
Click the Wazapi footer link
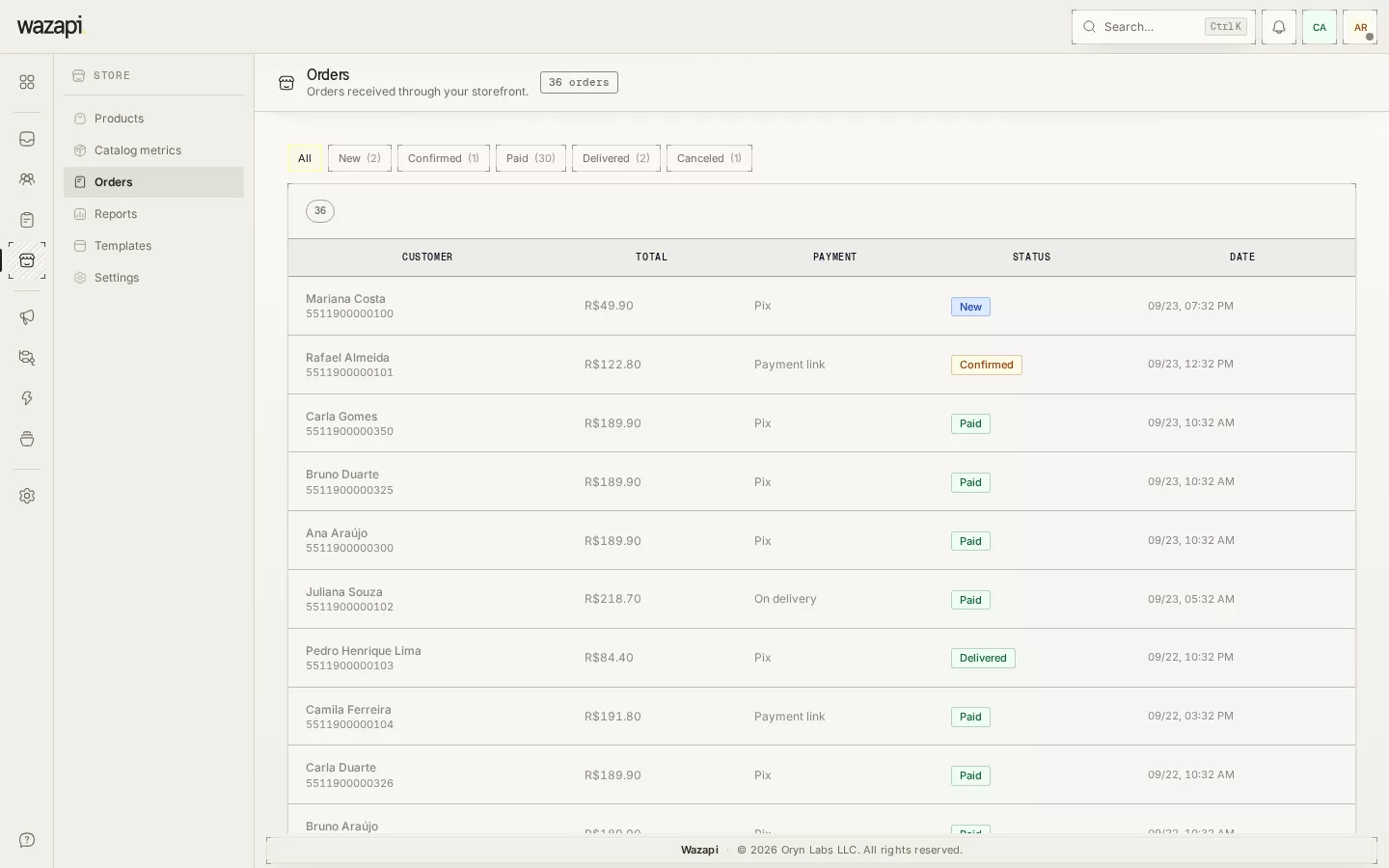[x=699, y=850]
